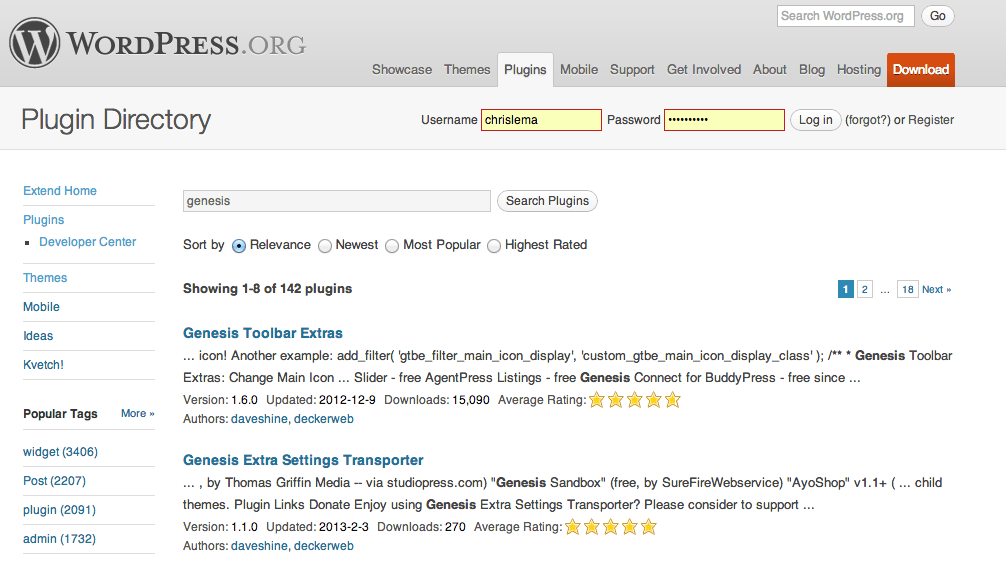
Task: Go to Next page of results
Action: (x=936, y=289)
